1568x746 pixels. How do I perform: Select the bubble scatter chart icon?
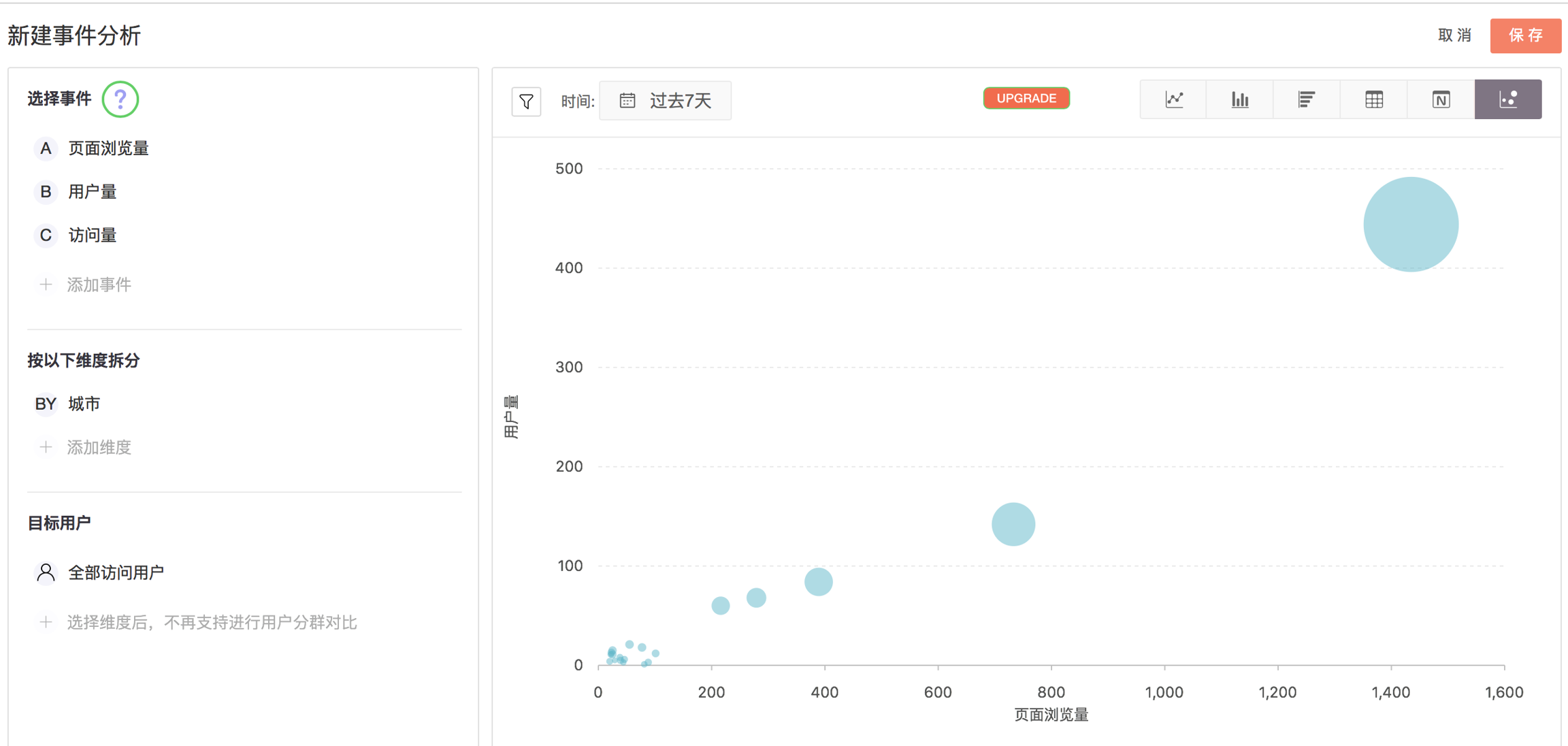coord(1508,100)
